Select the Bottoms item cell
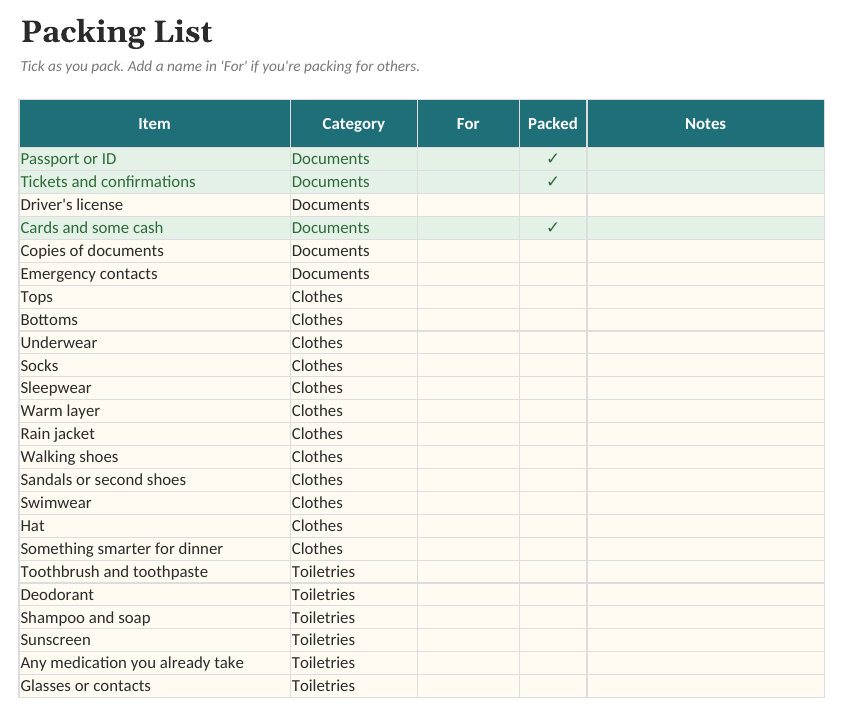Image resolution: width=843 pixels, height=716 pixels. coord(155,320)
